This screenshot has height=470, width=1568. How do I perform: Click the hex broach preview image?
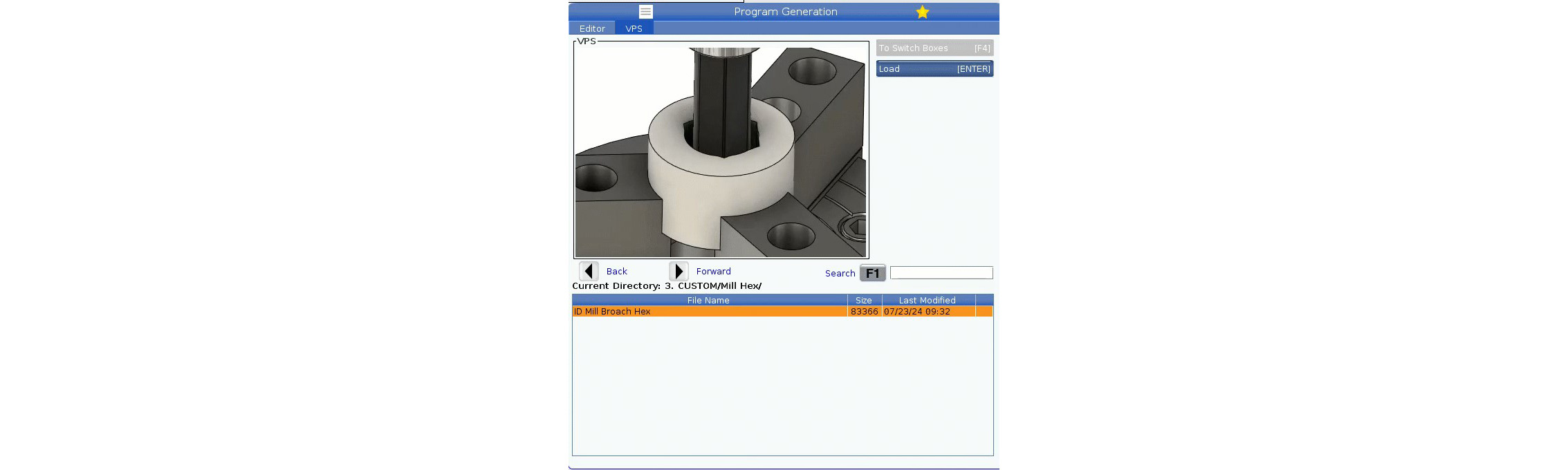tap(721, 151)
